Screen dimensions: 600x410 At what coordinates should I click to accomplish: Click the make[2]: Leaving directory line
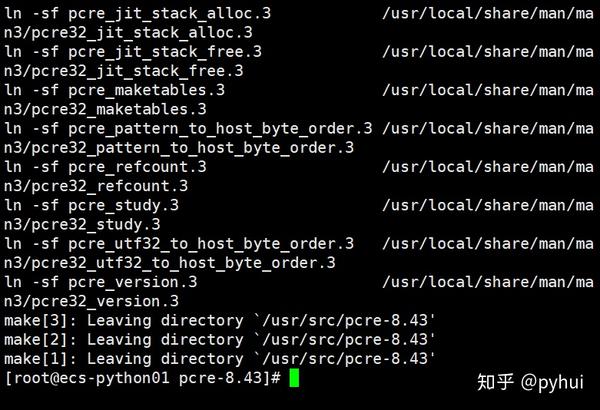click(220, 340)
